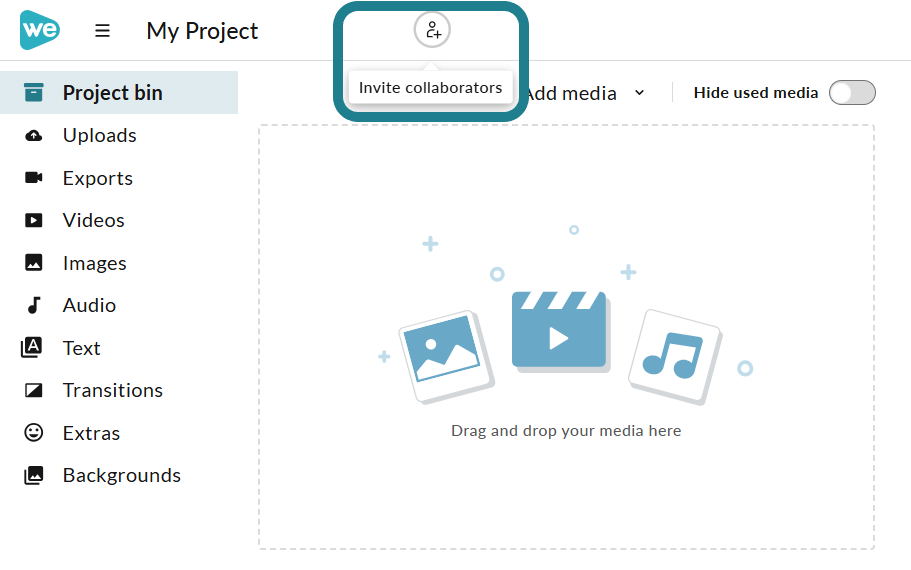The width and height of the screenshot is (911, 570).
Task: Click the Invite collaborators tooltip
Action: point(431,87)
